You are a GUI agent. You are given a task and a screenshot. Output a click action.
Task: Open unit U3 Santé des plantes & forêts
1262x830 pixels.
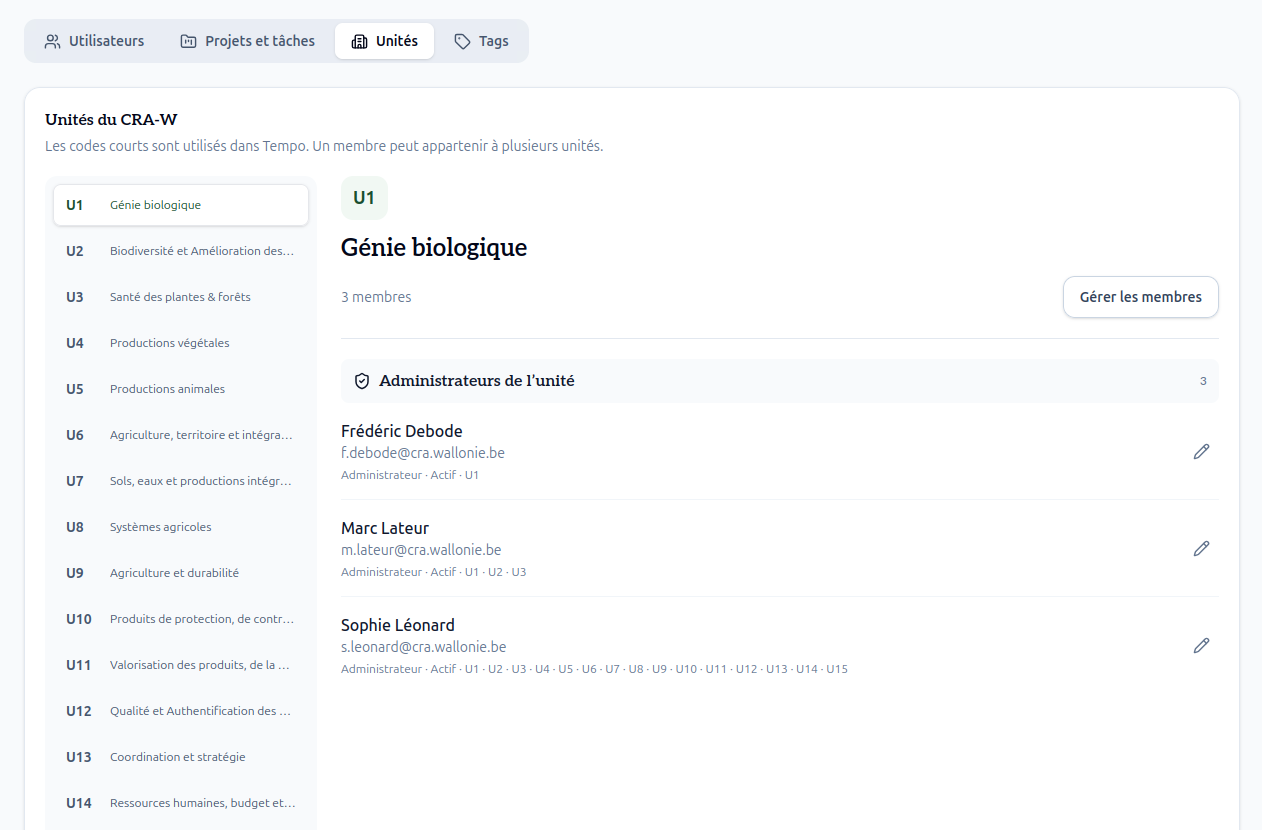pos(181,297)
